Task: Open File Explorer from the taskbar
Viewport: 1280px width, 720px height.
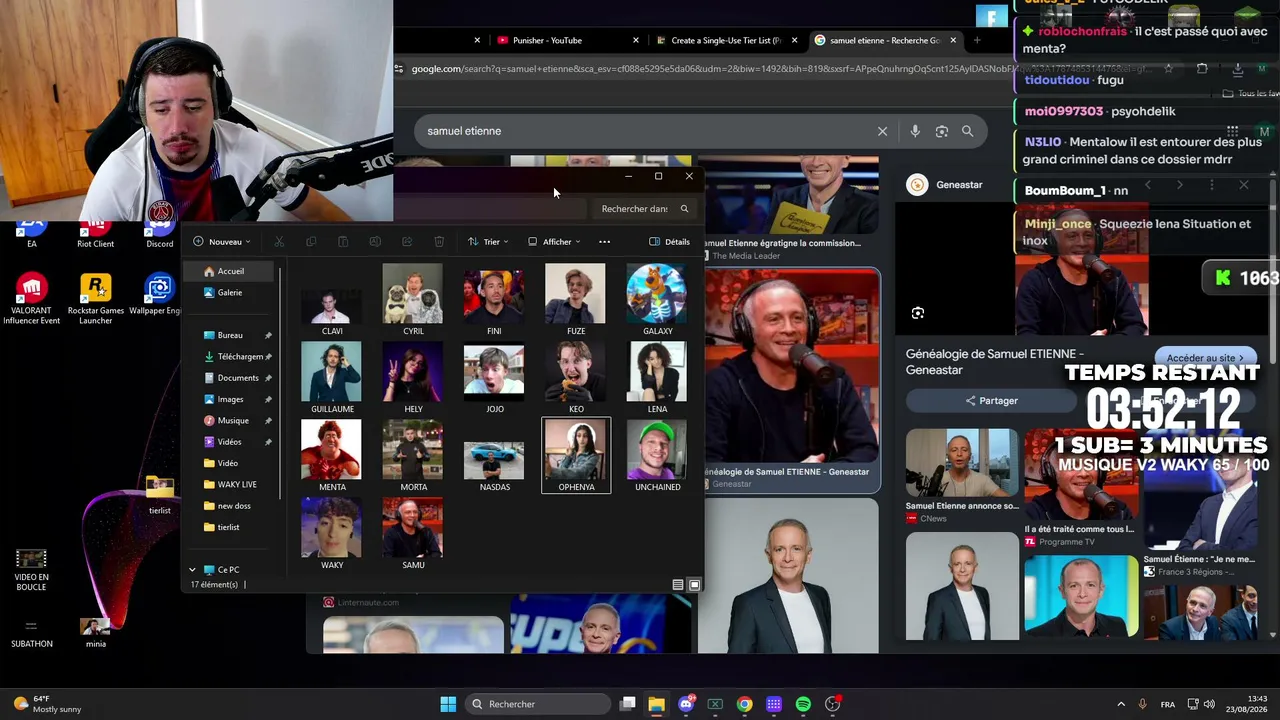Action: (x=656, y=704)
